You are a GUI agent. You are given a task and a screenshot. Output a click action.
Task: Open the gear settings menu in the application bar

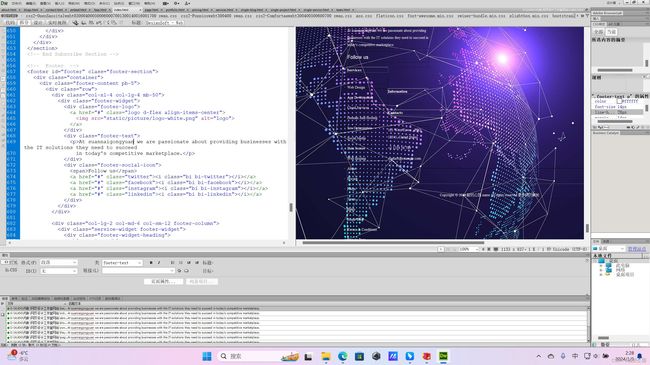177,3
